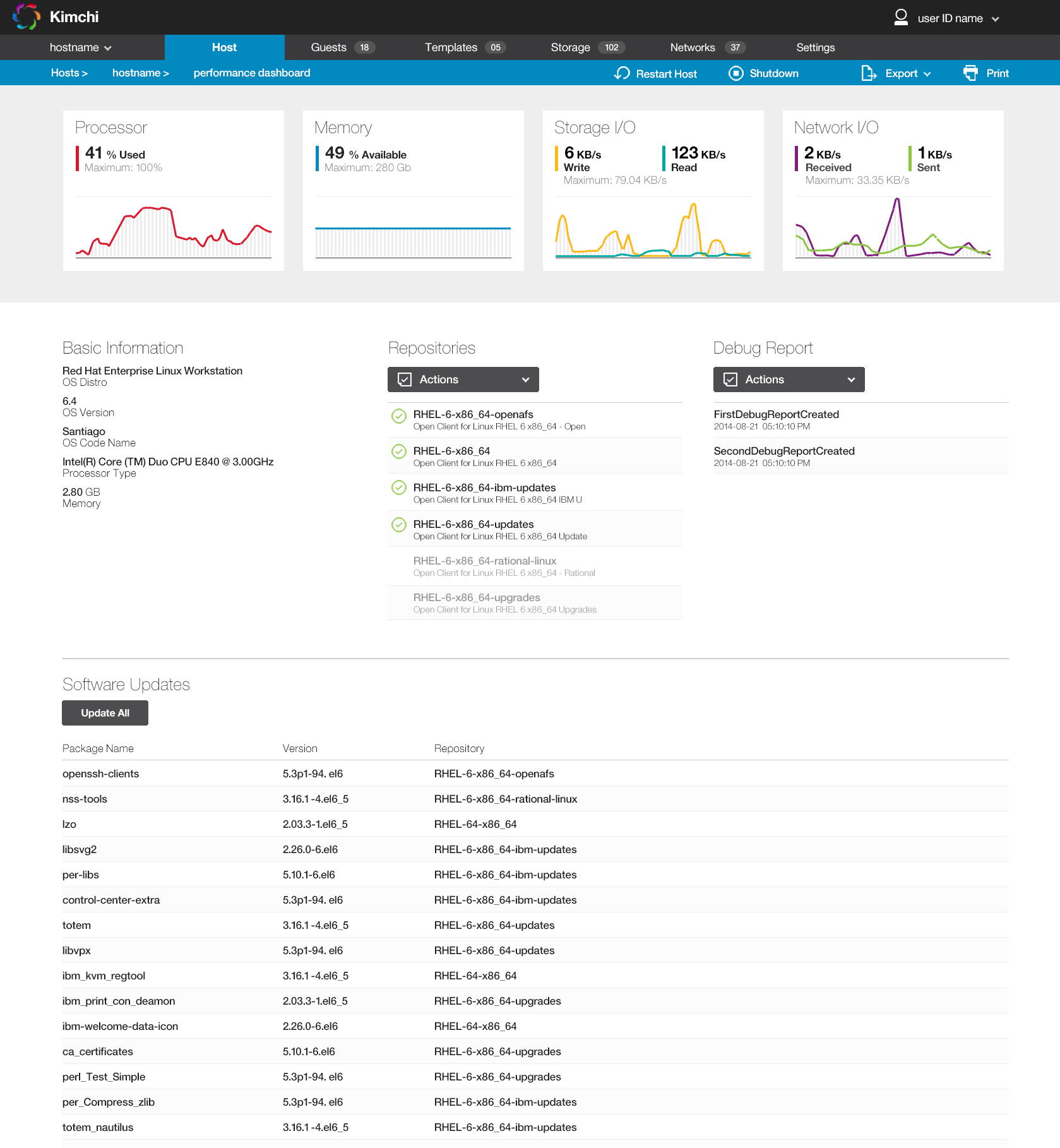
Task: Click the Kimchi logo icon
Action: click(26, 17)
